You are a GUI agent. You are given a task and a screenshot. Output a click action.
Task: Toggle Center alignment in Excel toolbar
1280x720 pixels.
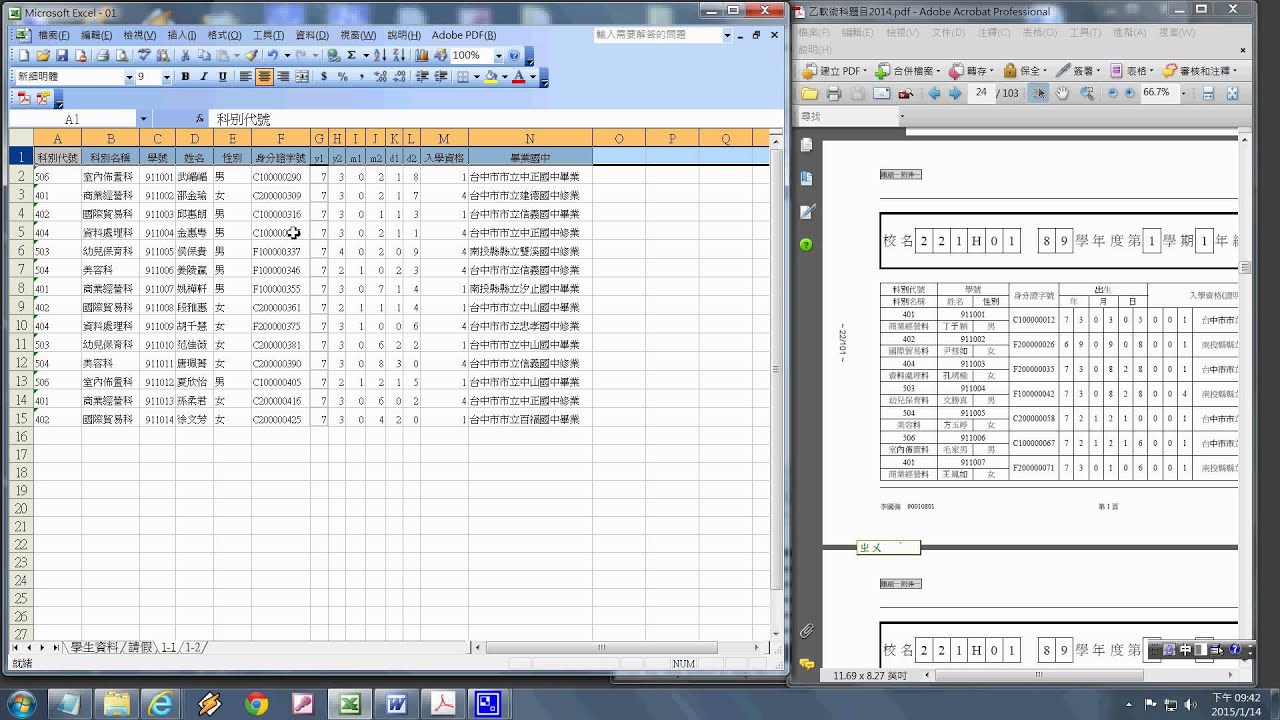(264, 76)
